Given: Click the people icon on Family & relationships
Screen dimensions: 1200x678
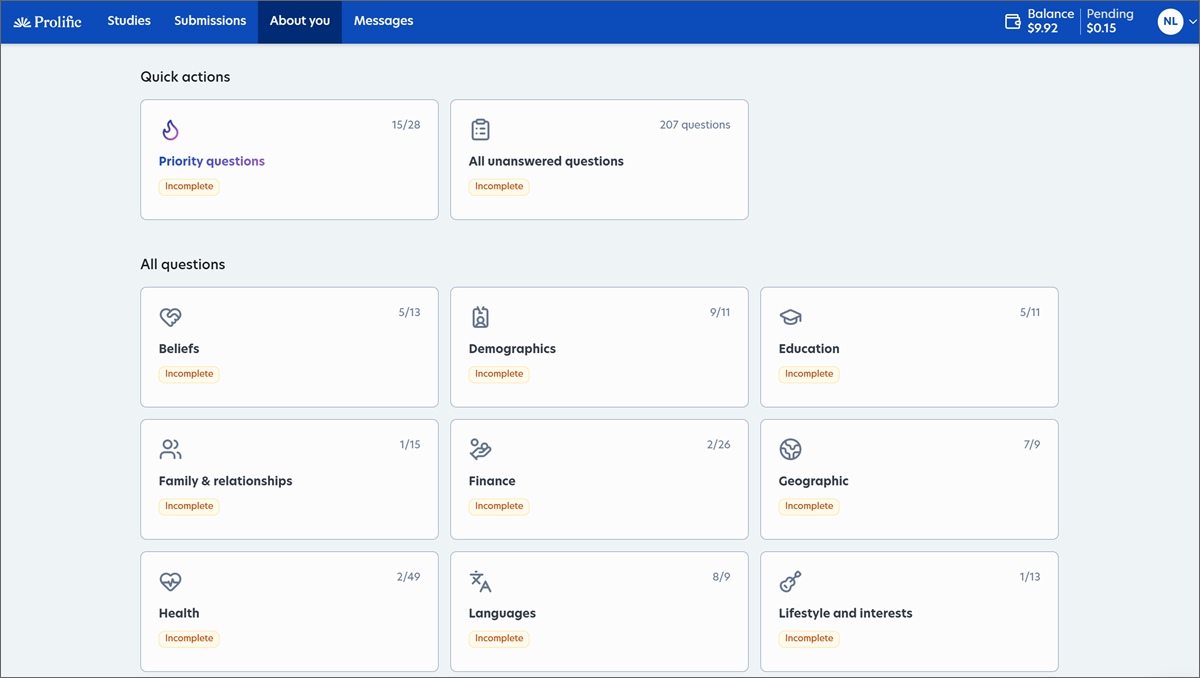Looking at the screenshot, I should pos(170,449).
